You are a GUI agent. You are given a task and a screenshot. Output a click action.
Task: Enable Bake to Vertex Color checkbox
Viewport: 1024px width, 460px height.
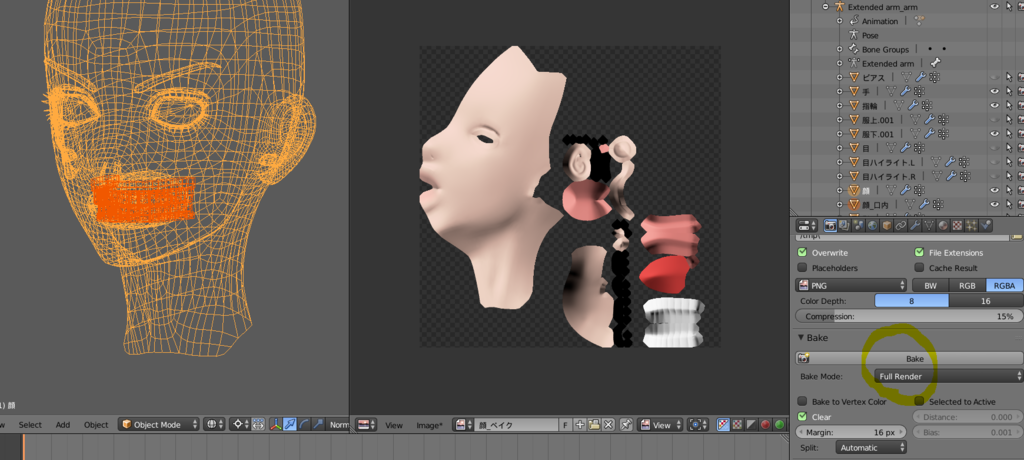pyautogui.click(x=802, y=401)
